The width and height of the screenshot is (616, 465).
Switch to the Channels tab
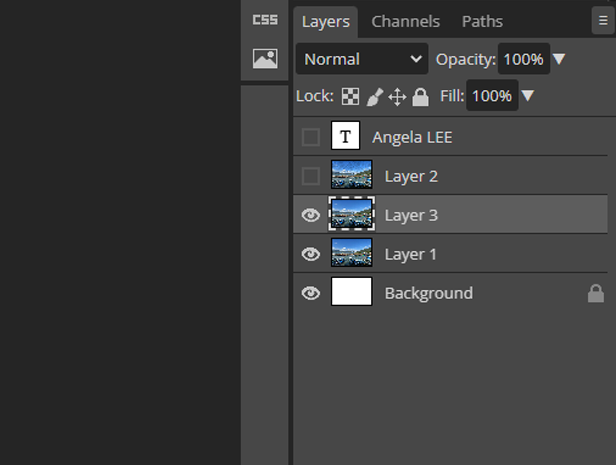405,21
